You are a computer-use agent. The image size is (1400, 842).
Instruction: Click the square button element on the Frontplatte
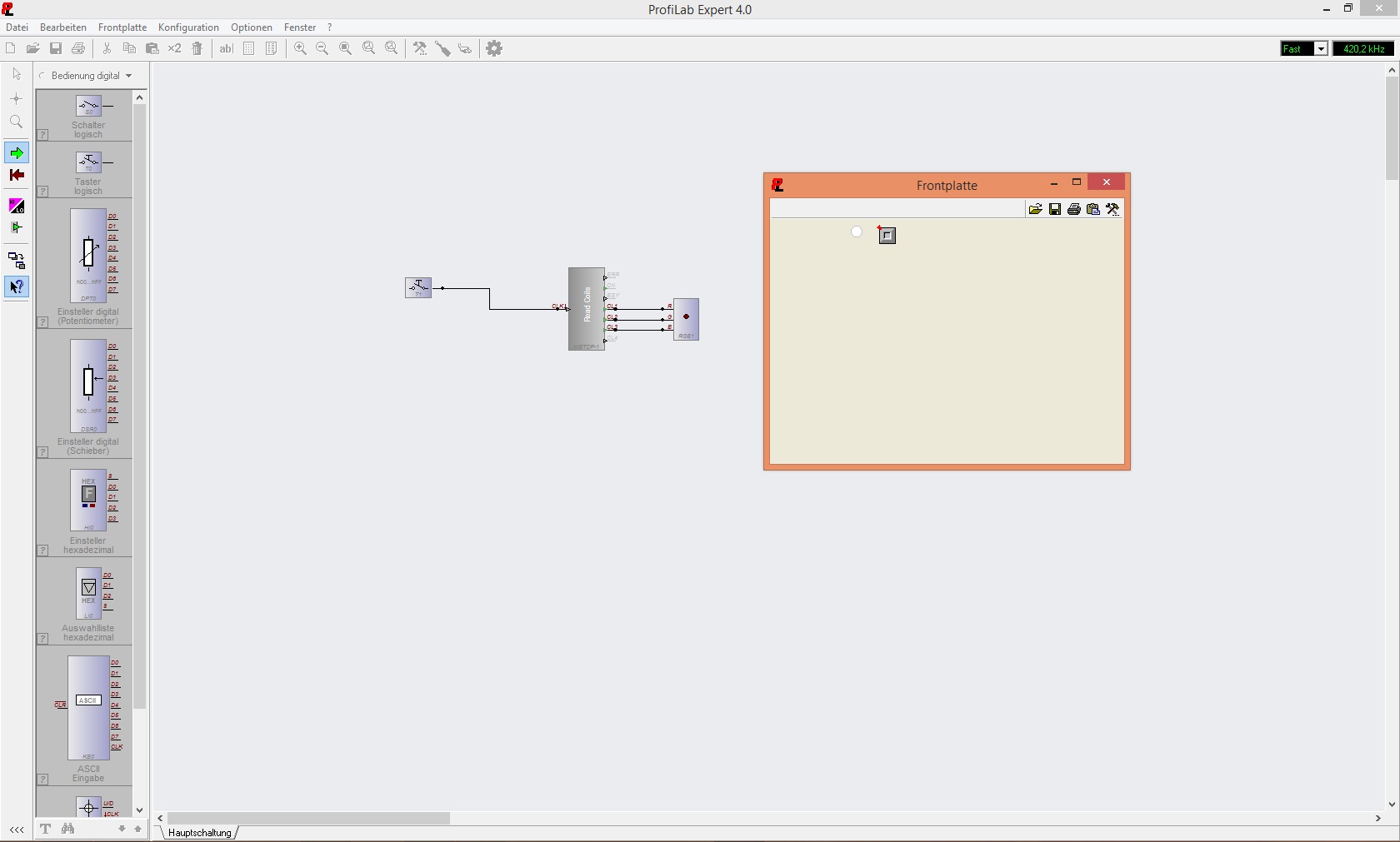(x=887, y=236)
